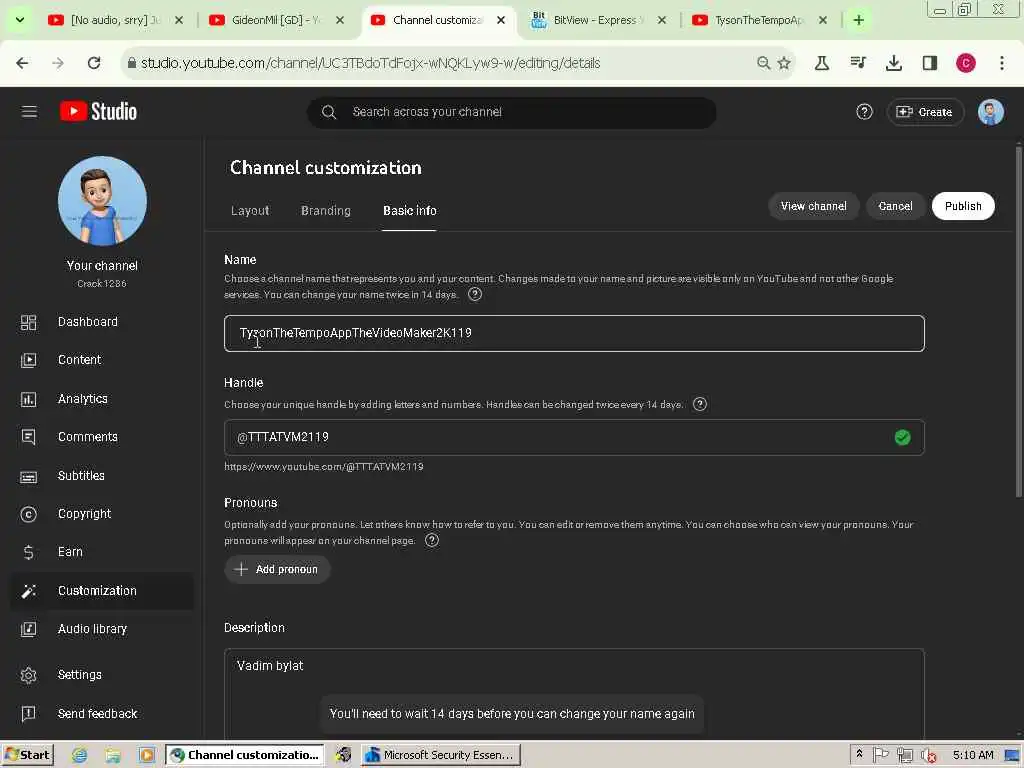The image size is (1024, 768).
Task: Click the Settings gear icon
Action: [28, 675]
